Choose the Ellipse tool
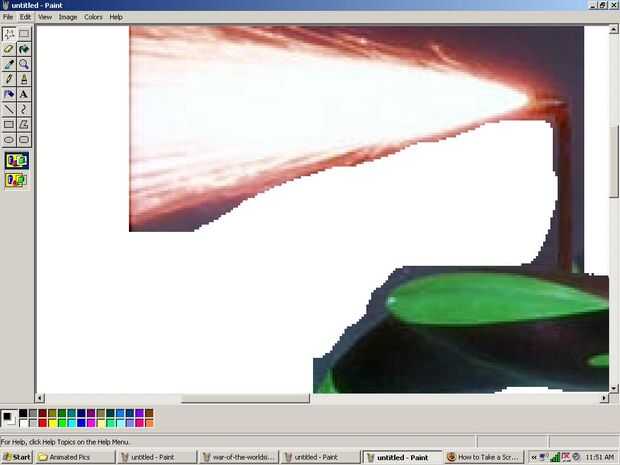Viewport: 620px width, 465px height. click(9, 140)
